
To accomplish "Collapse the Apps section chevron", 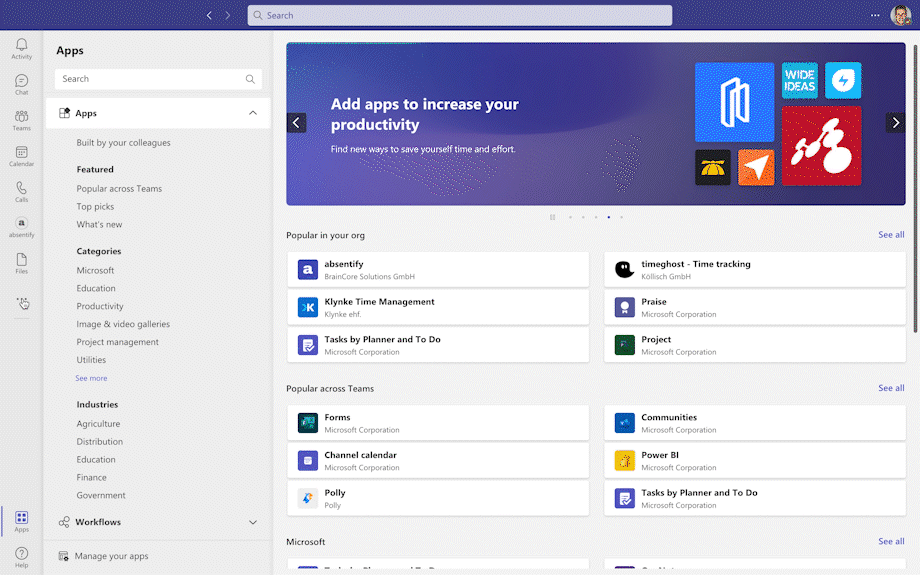I will click(x=253, y=114).
